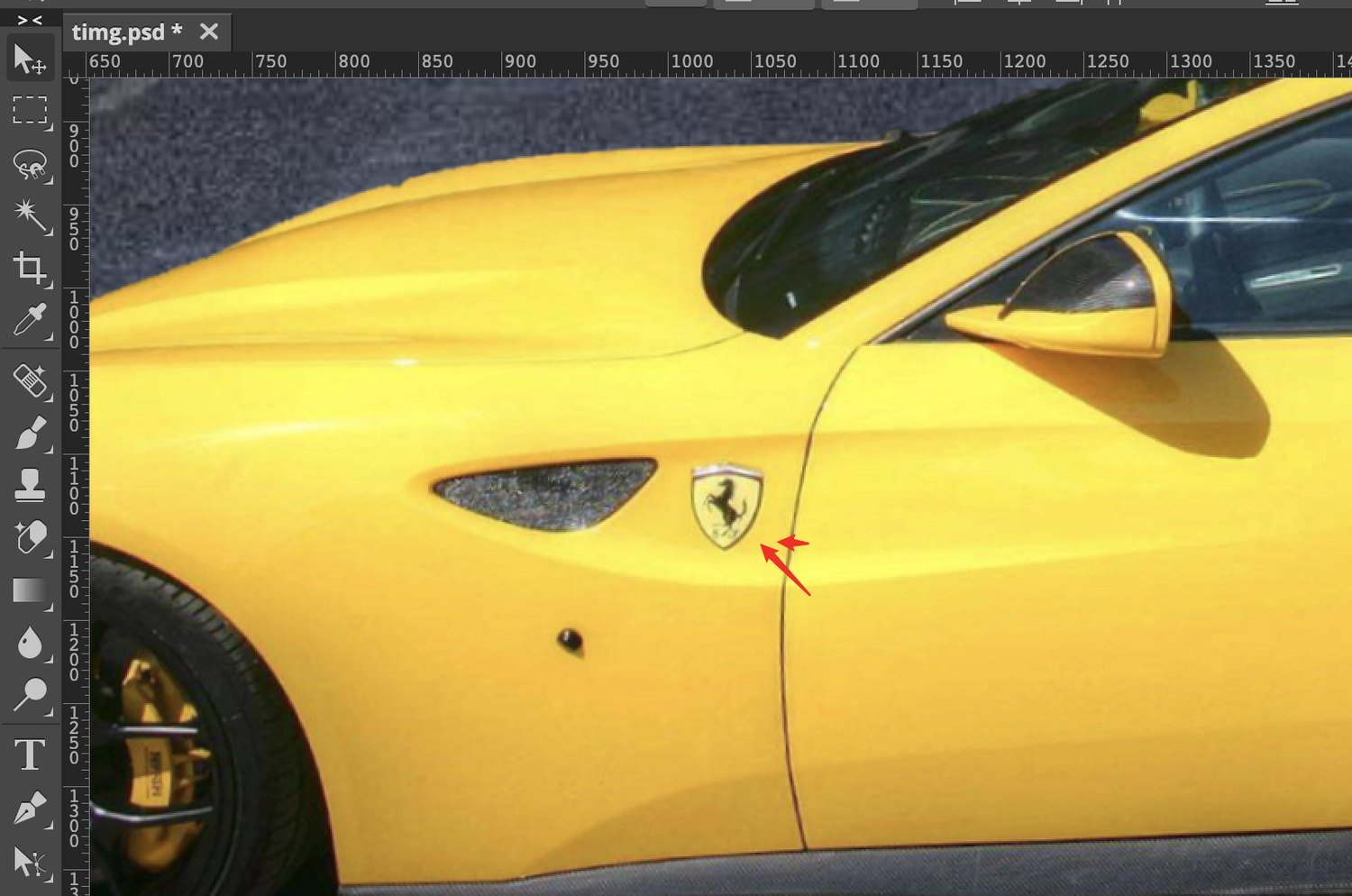Switch to the timg.psd document tab
This screenshot has height=896, width=1352.
[x=126, y=32]
